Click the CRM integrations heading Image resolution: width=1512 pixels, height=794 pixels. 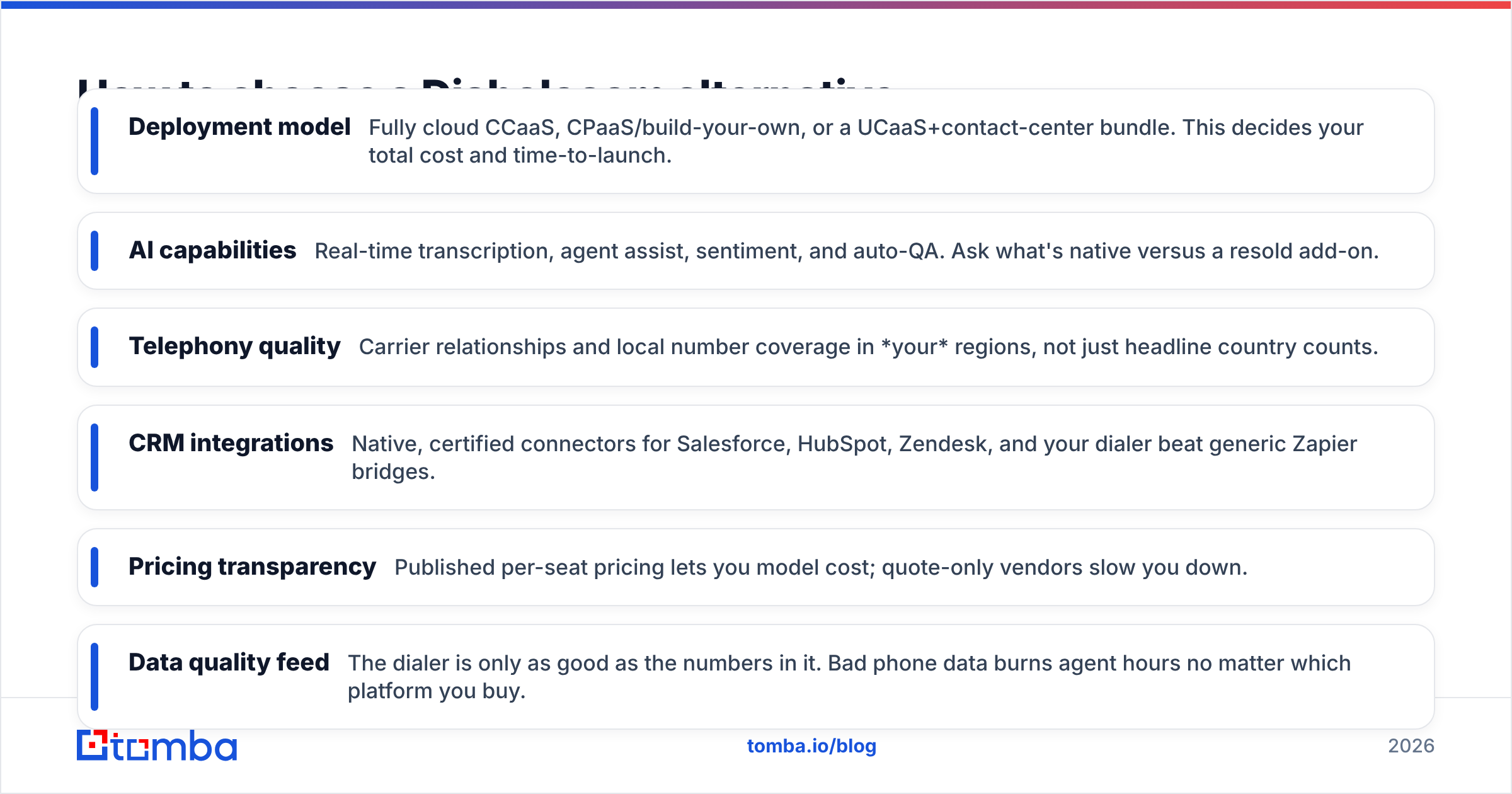click(x=231, y=444)
